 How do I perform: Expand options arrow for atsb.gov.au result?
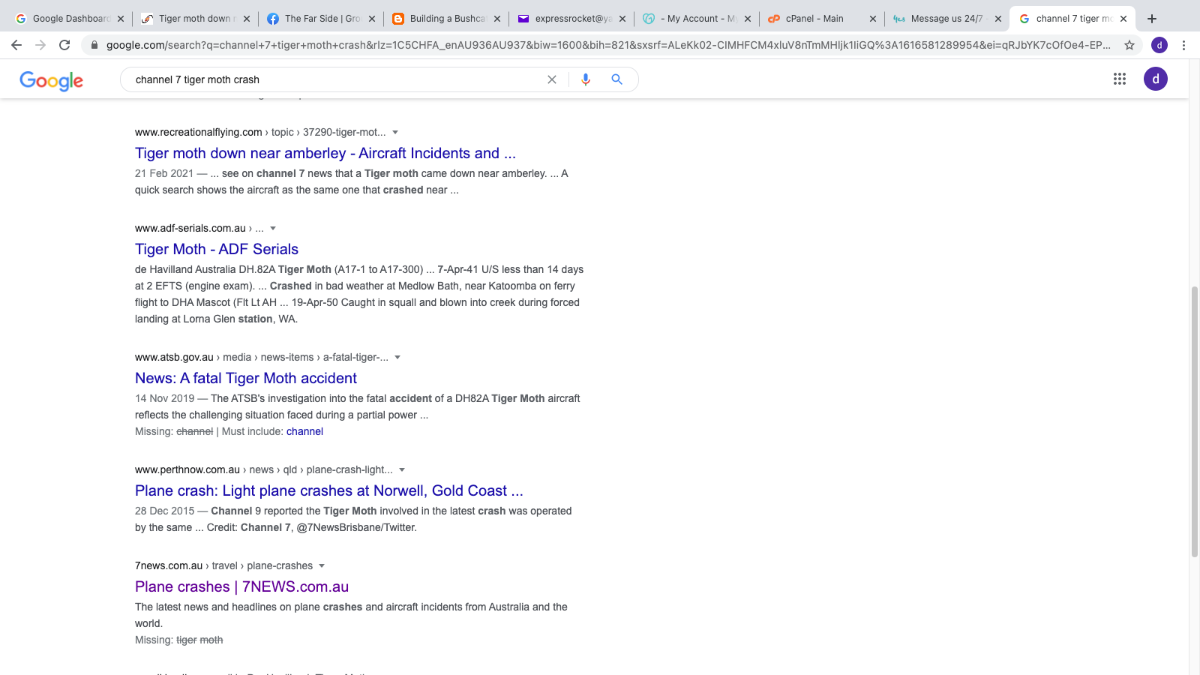coord(398,358)
